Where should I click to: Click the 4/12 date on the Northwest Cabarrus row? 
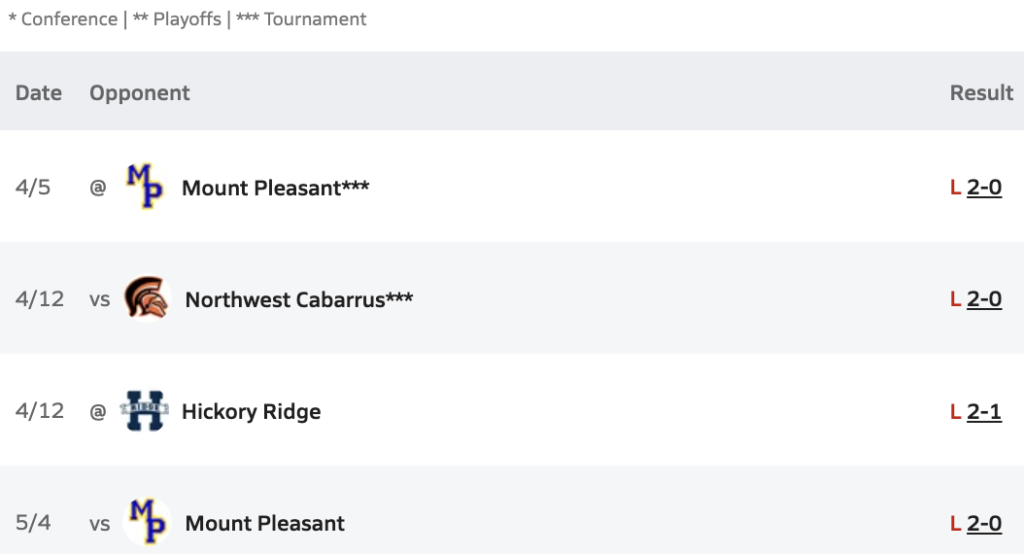click(x=40, y=299)
